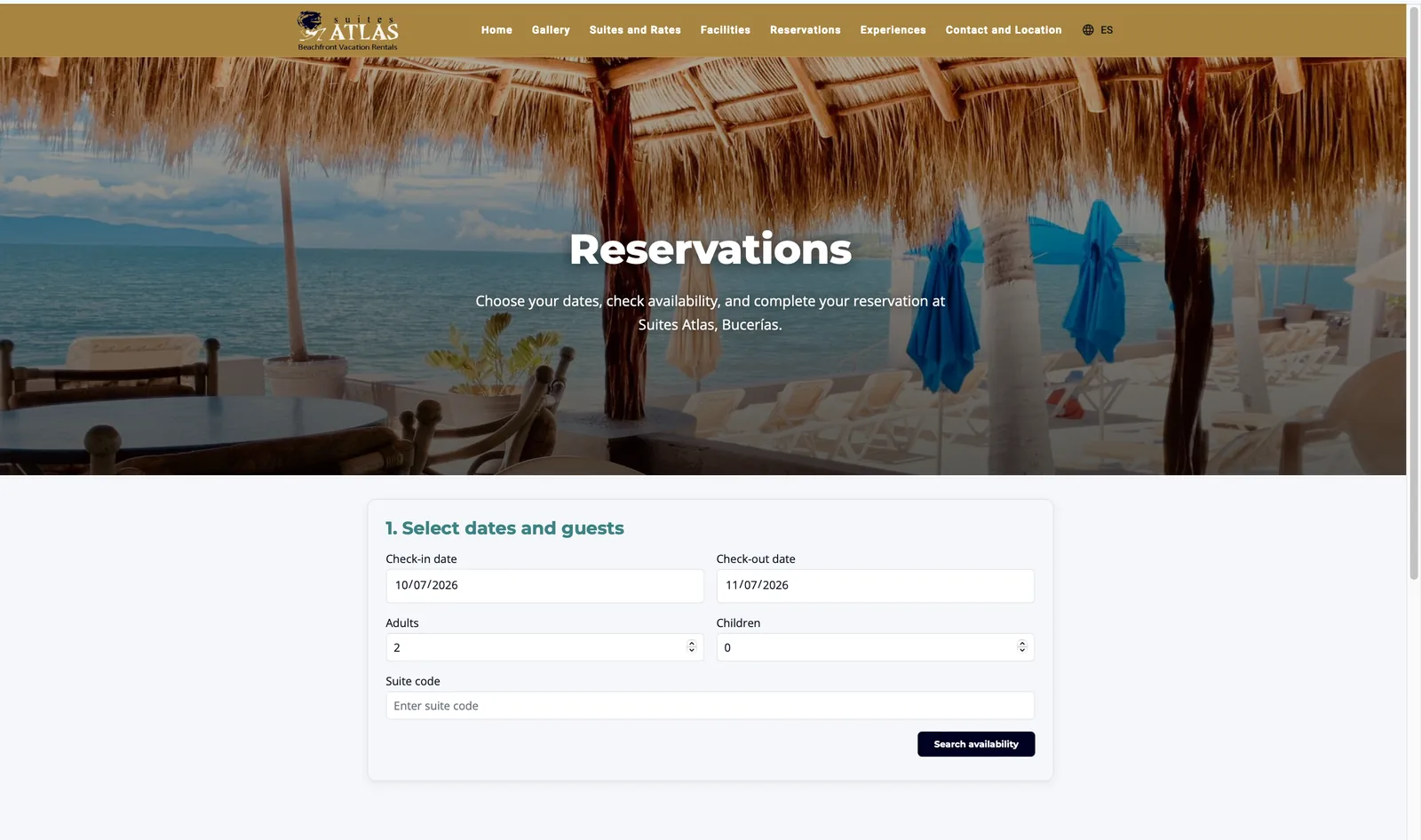Adjust children count using stepper arrows

coord(1022,647)
